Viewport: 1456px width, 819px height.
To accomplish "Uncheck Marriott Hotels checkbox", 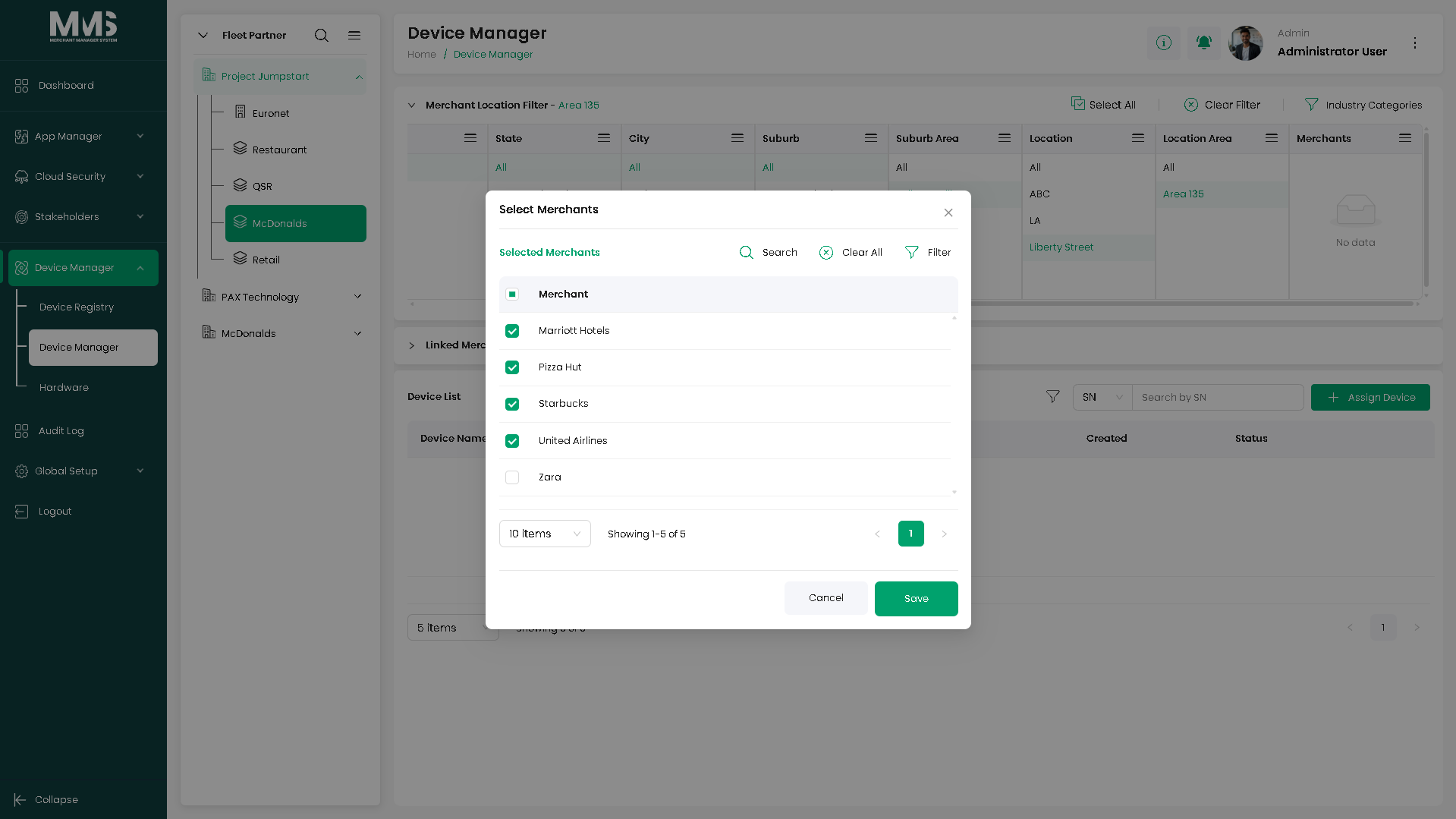I will pos(512,332).
